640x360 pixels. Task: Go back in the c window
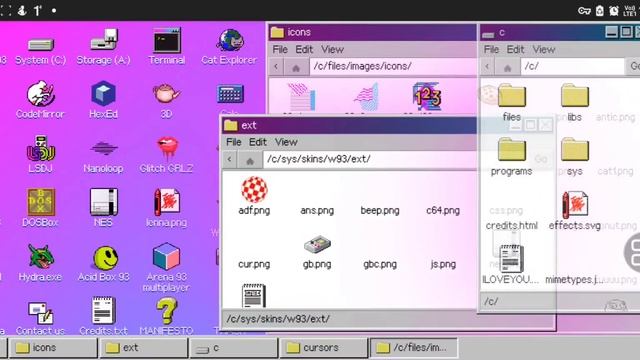[x=487, y=67]
